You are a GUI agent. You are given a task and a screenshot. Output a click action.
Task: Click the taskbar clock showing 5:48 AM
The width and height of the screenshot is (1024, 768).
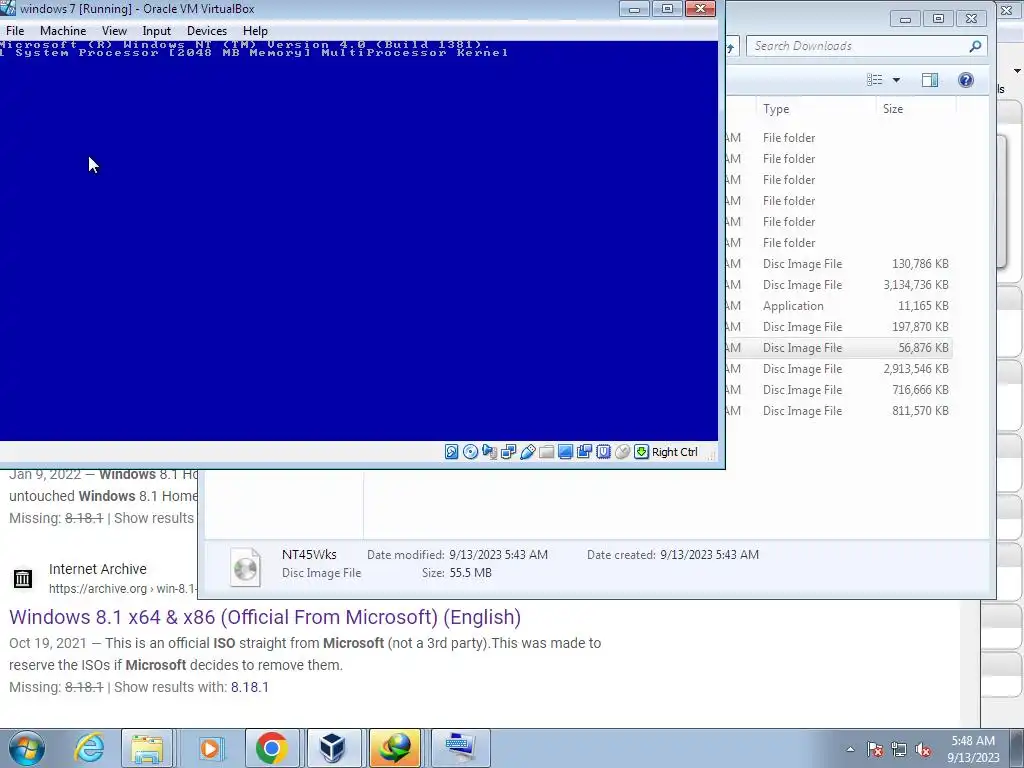pyautogui.click(x=973, y=749)
